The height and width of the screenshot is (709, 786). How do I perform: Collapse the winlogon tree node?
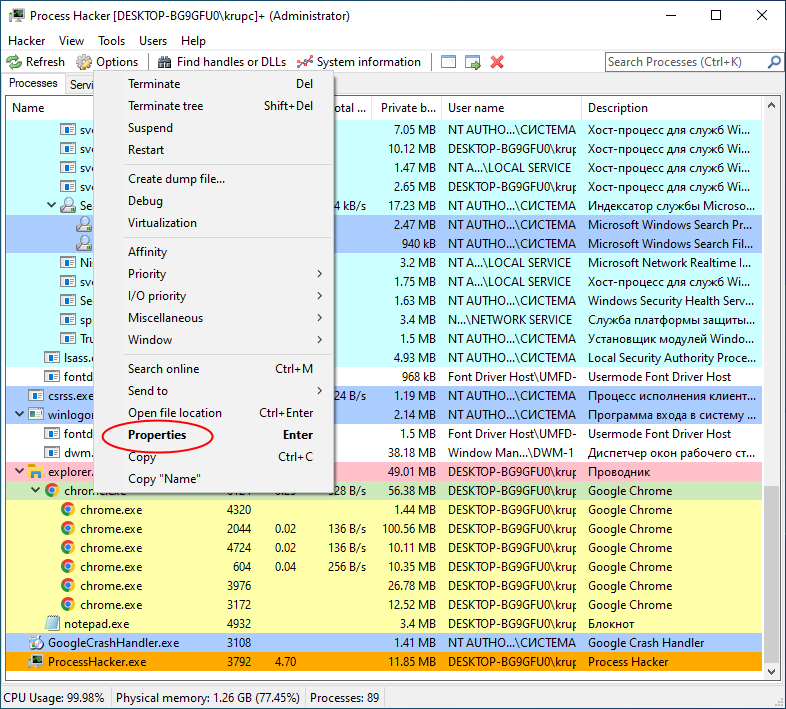[19, 415]
